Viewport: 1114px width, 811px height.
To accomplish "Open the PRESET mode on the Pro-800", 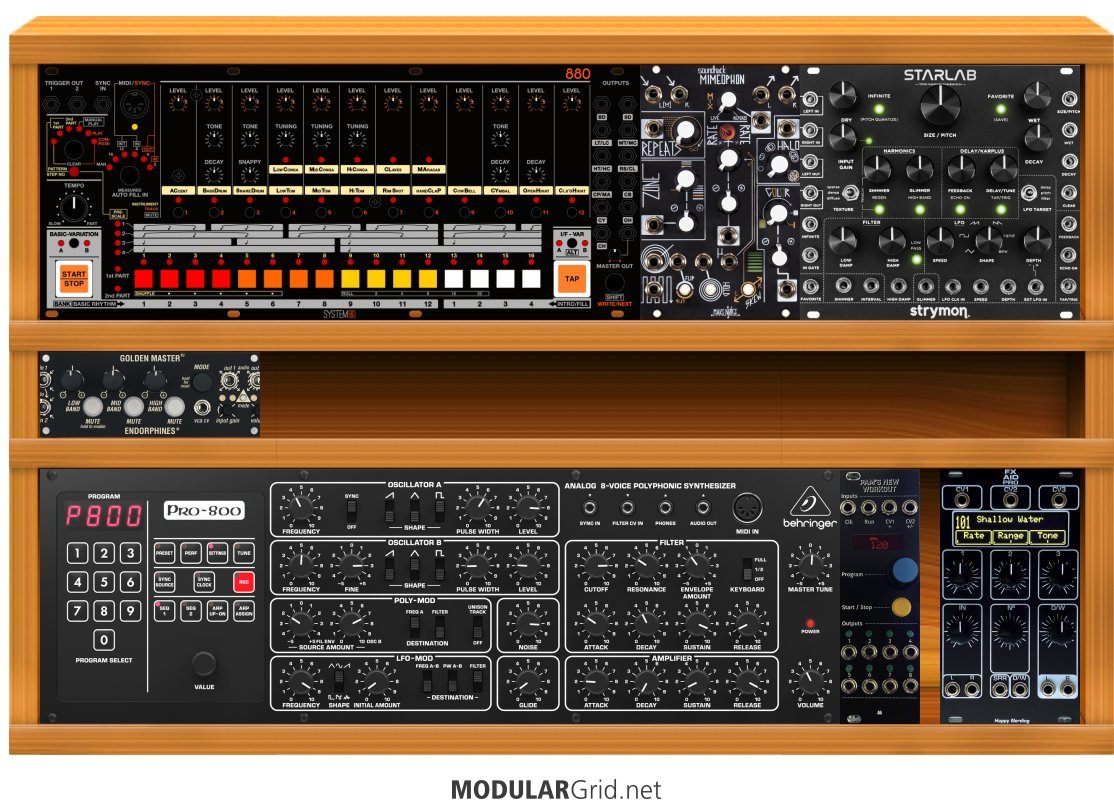I will (x=164, y=553).
